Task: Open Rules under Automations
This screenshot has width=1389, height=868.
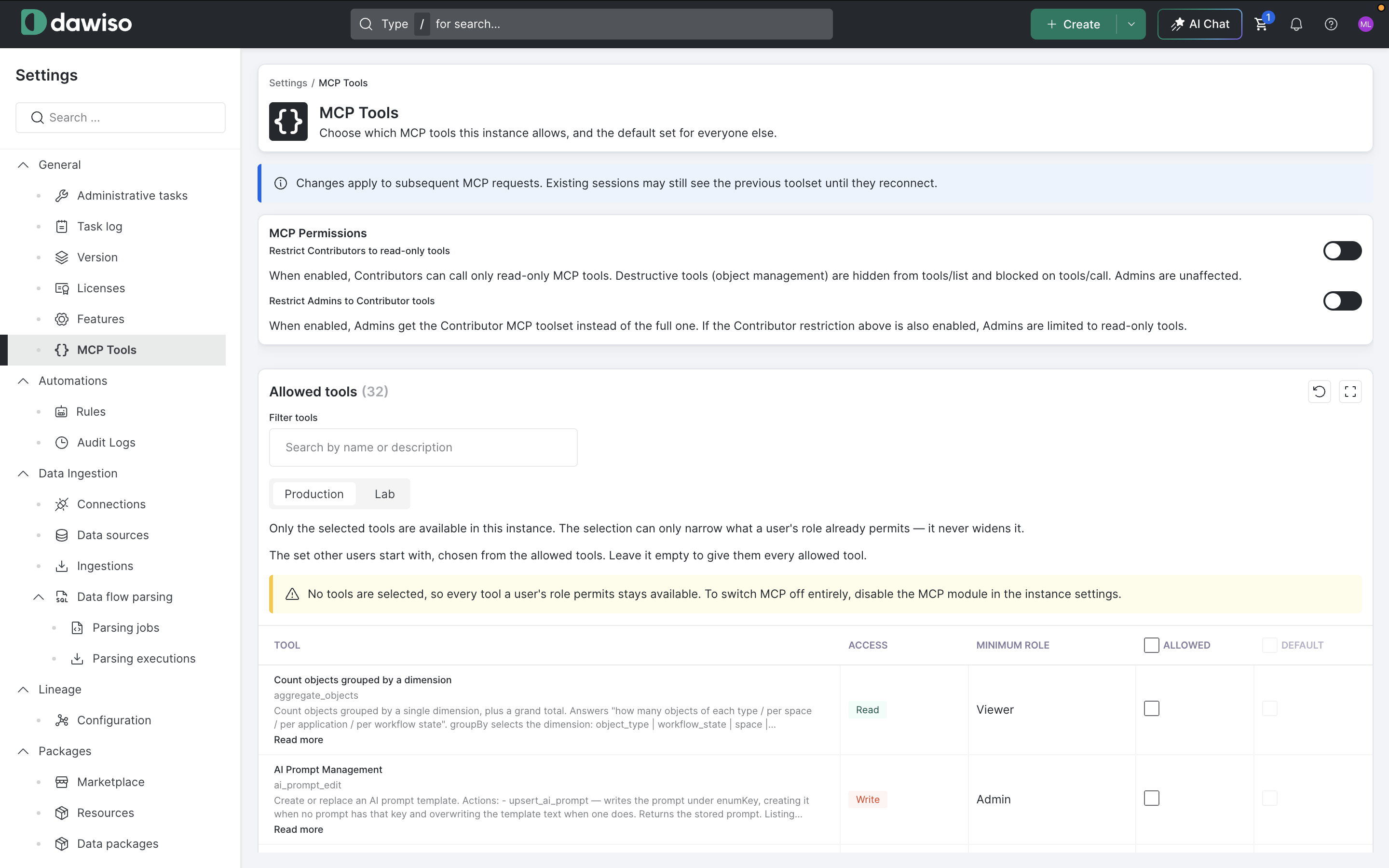Action: point(91,412)
